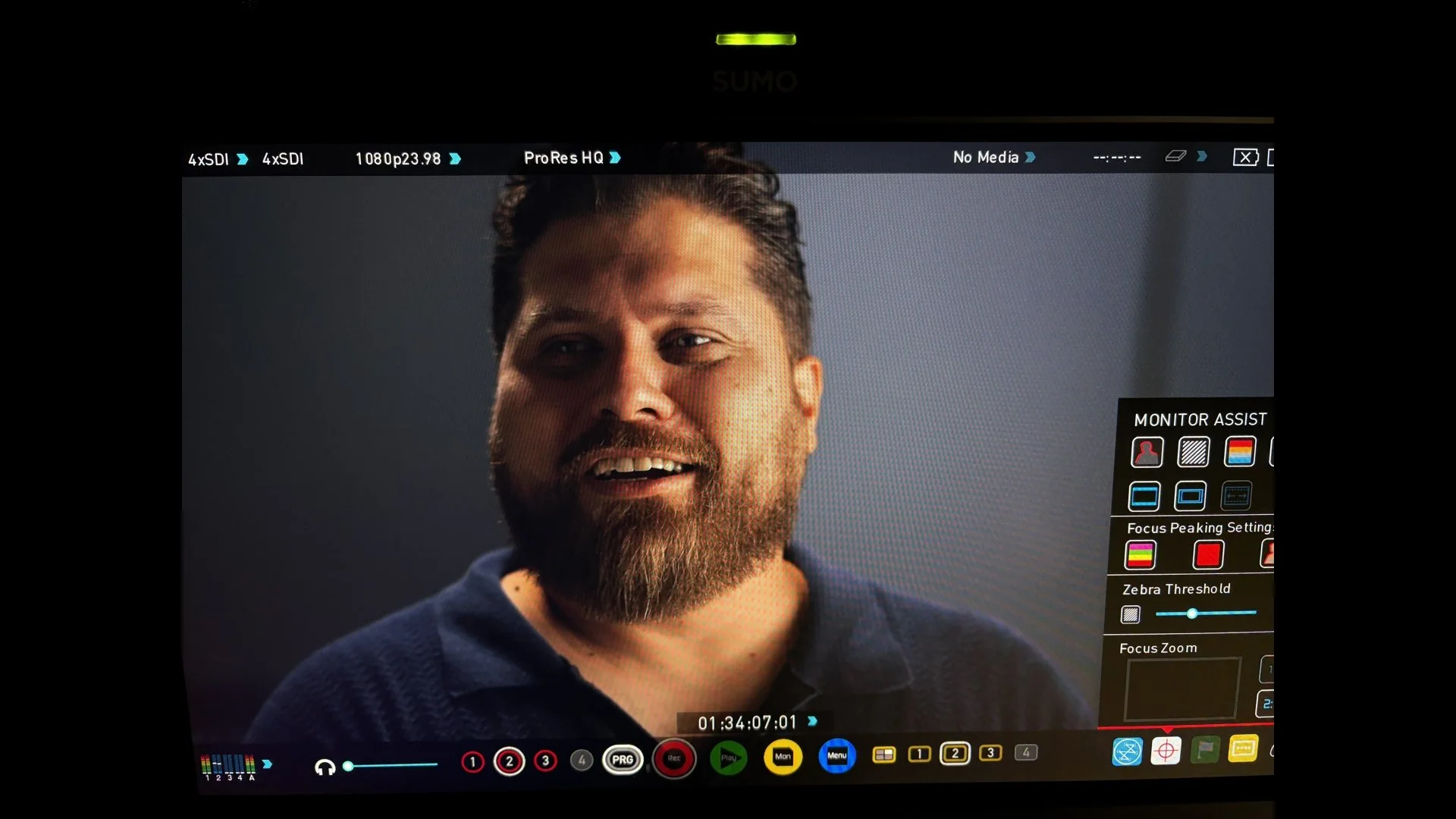The width and height of the screenshot is (1456, 819).
Task: Tap the red crosshair Monitor Assist icon
Action: (x=1166, y=751)
